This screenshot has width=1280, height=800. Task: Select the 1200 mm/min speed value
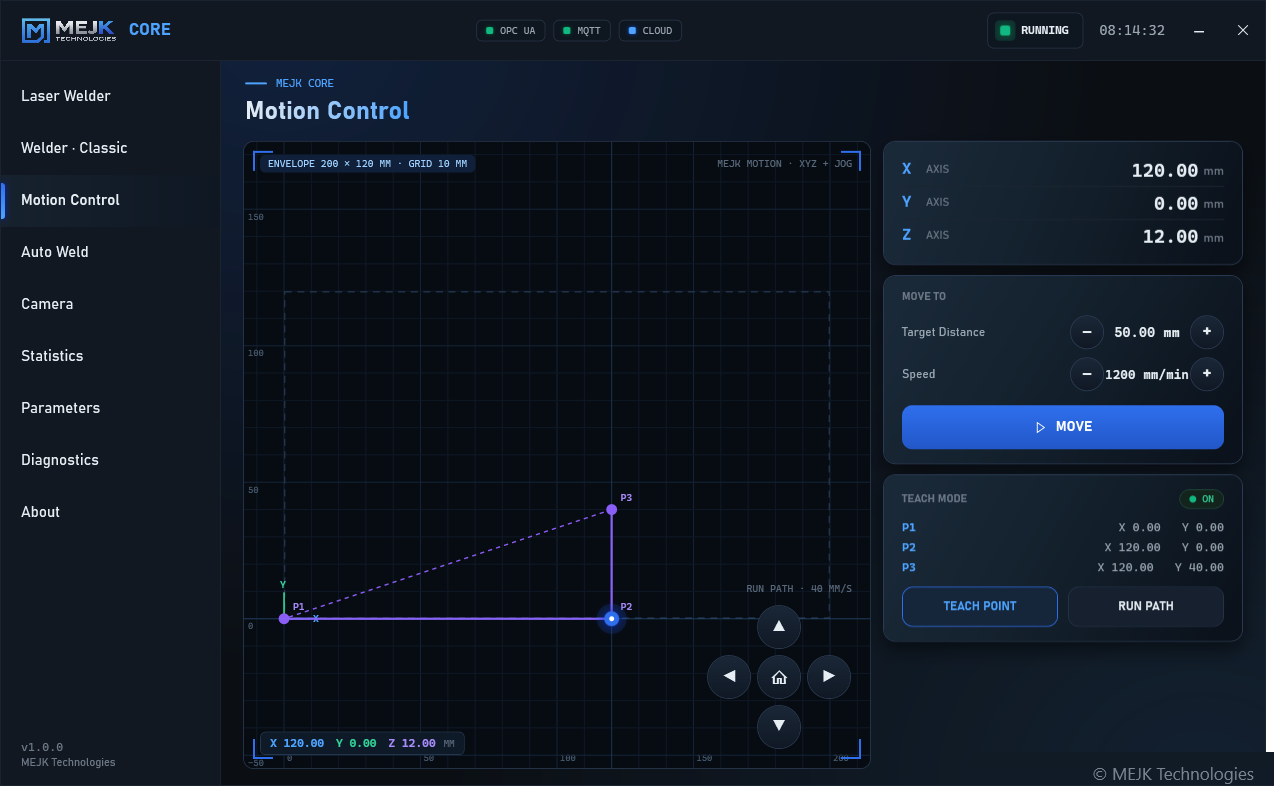click(x=1147, y=374)
